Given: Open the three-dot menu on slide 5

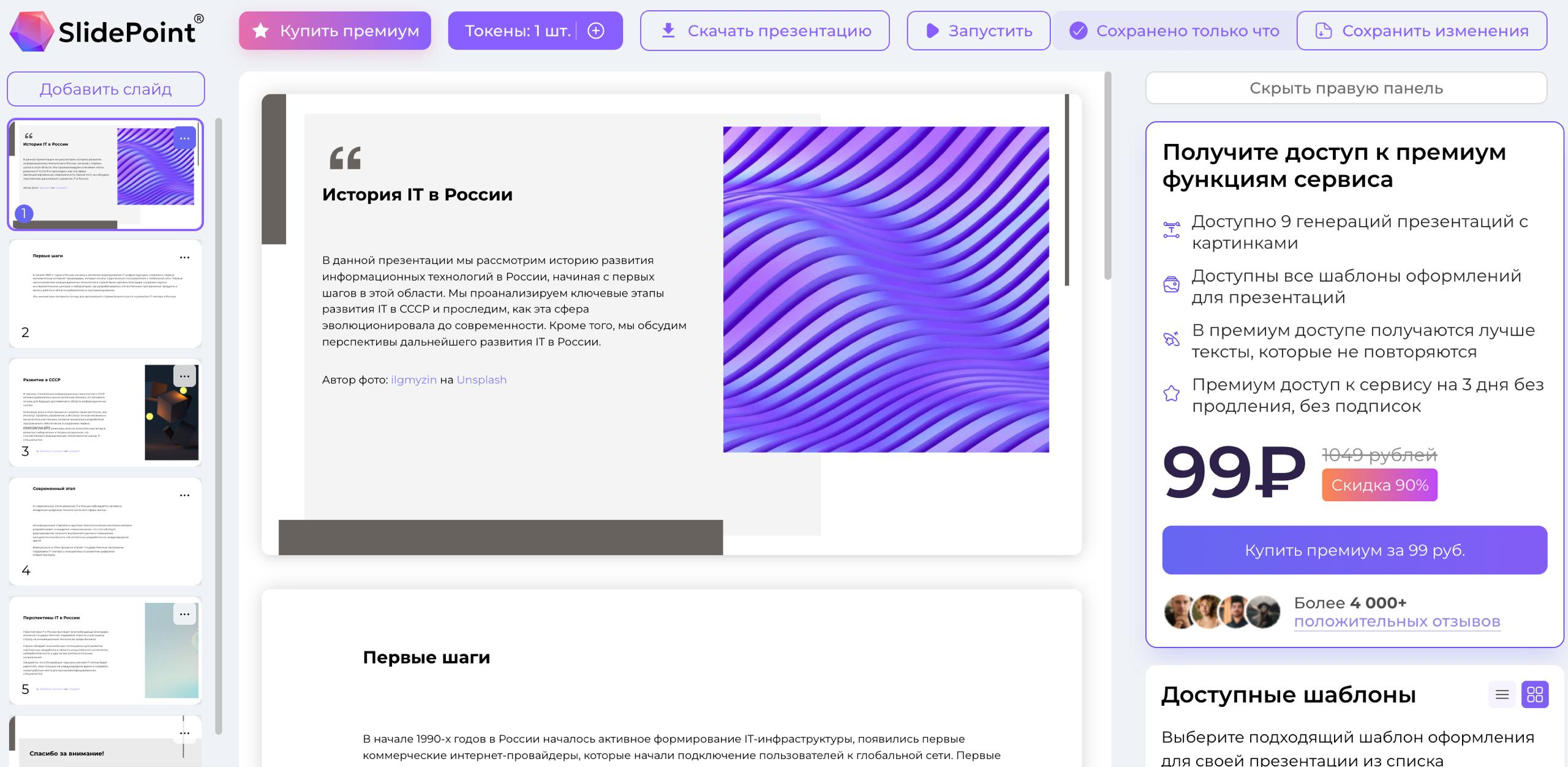Looking at the screenshot, I should click(x=184, y=614).
